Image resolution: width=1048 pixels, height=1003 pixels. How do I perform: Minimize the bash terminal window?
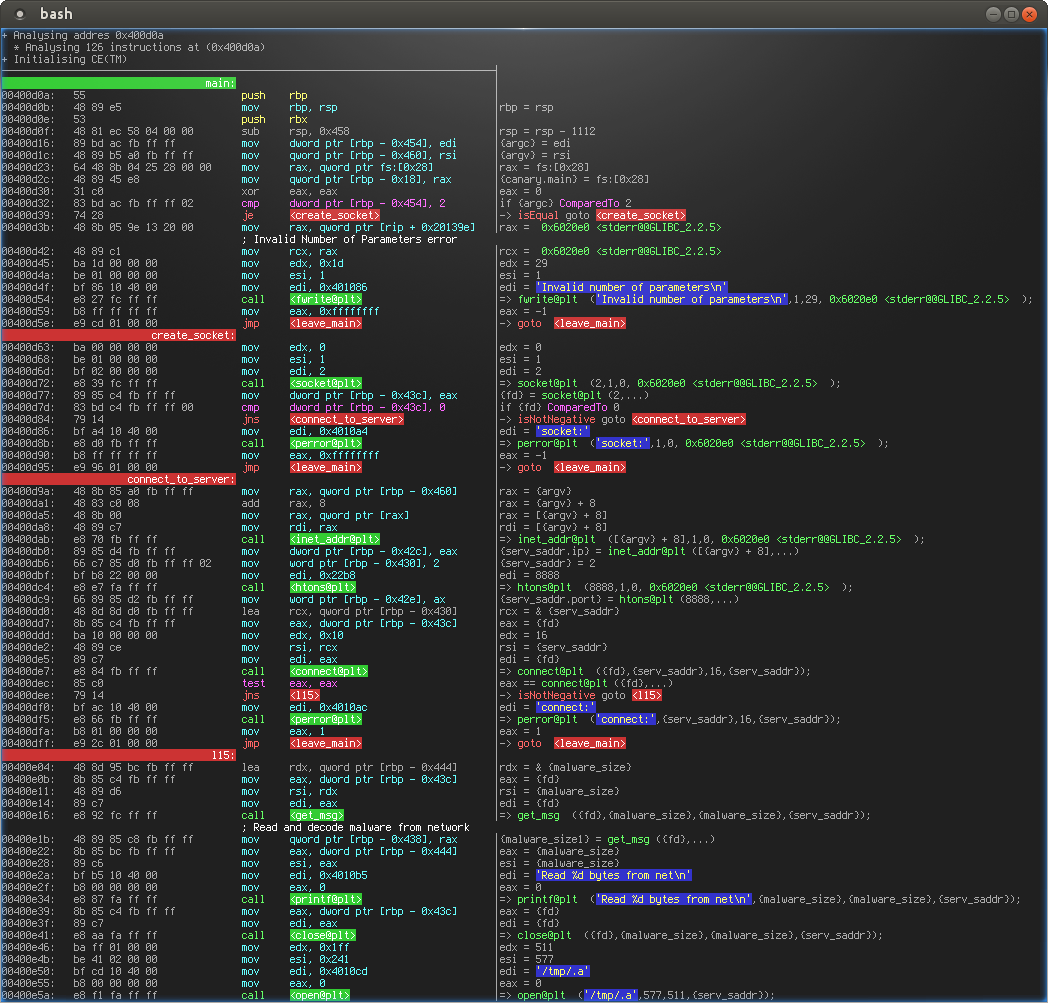(x=993, y=14)
